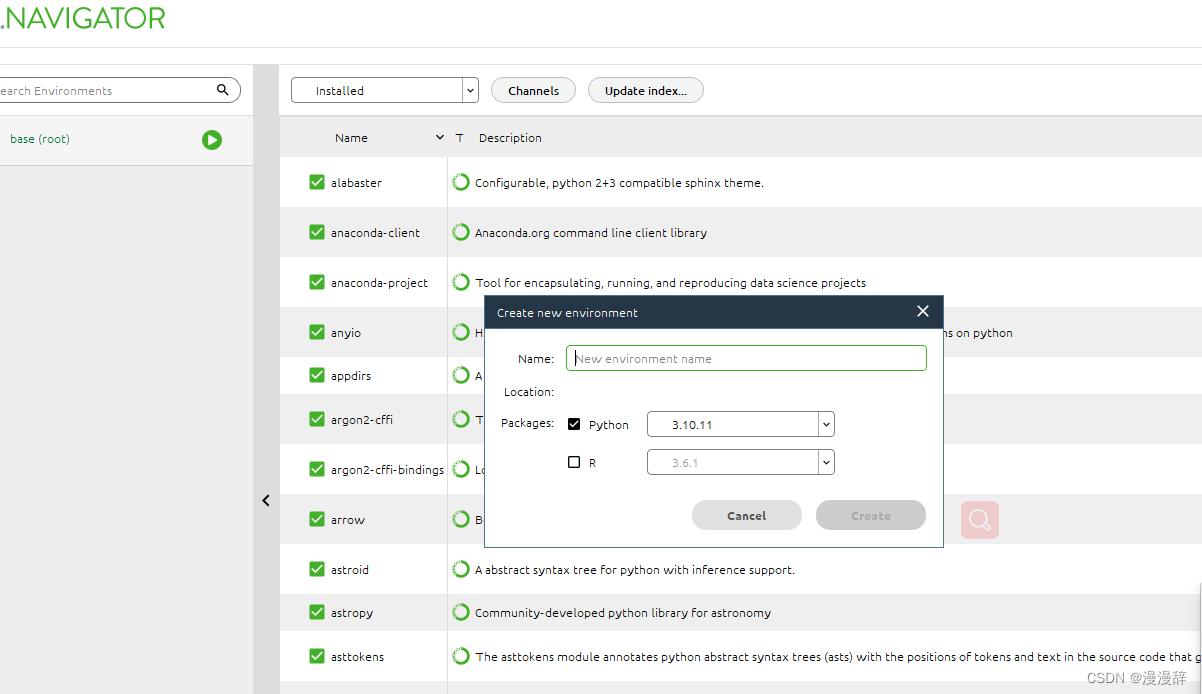Toggle the astropy package checkbox
This screenshot has width=1202, height=694.
click(x=317, y=612)
